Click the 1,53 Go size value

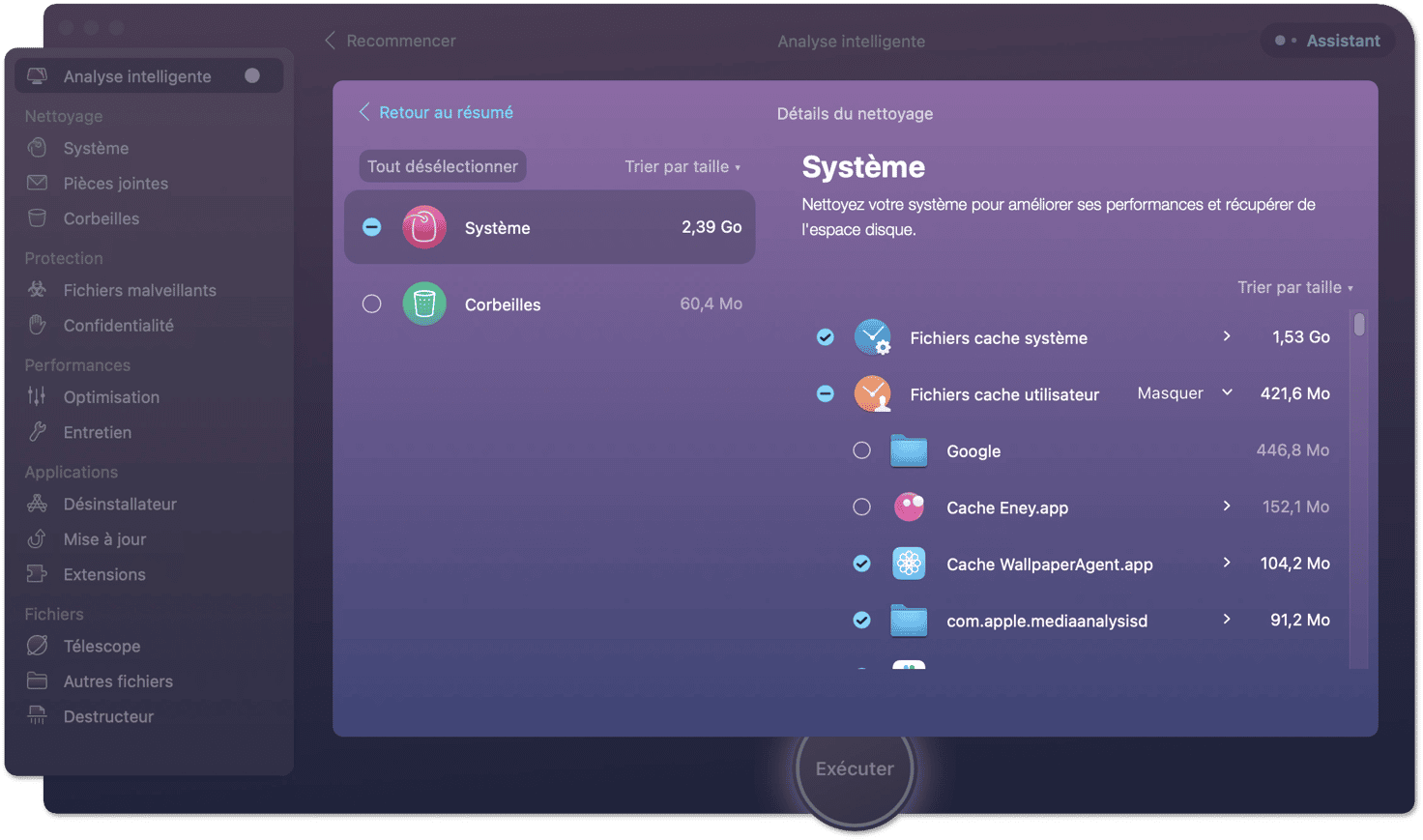[x=1301, y=337]
